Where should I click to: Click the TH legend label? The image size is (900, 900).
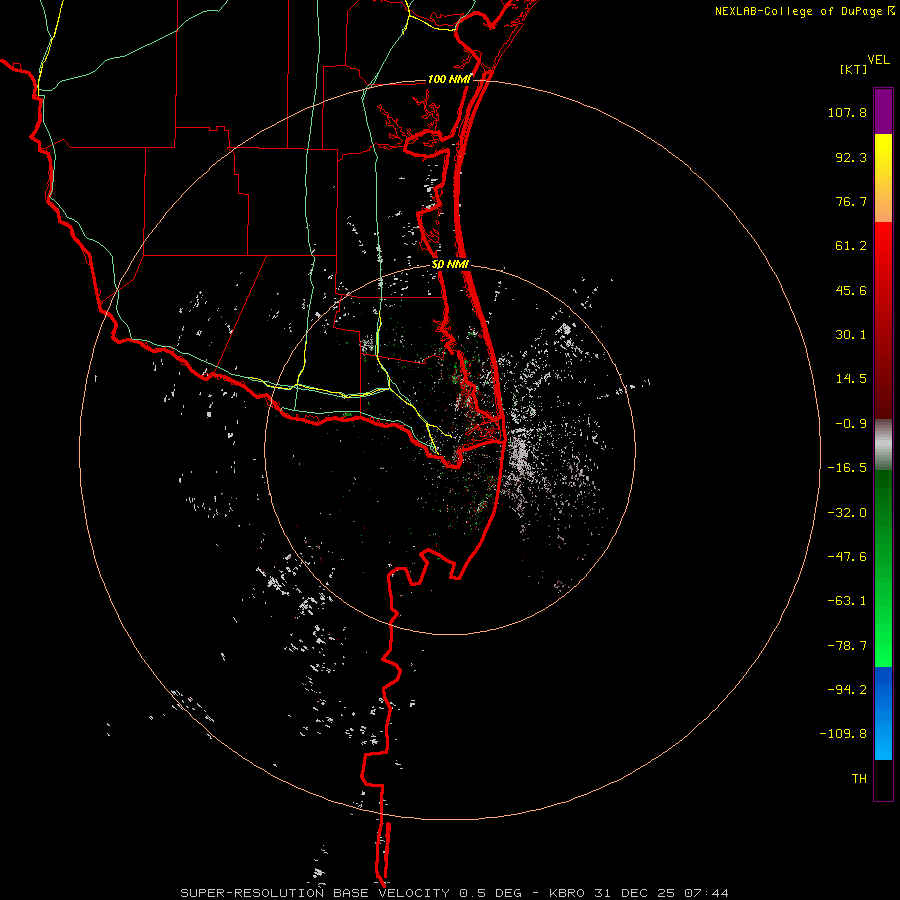tap(859, 778)
